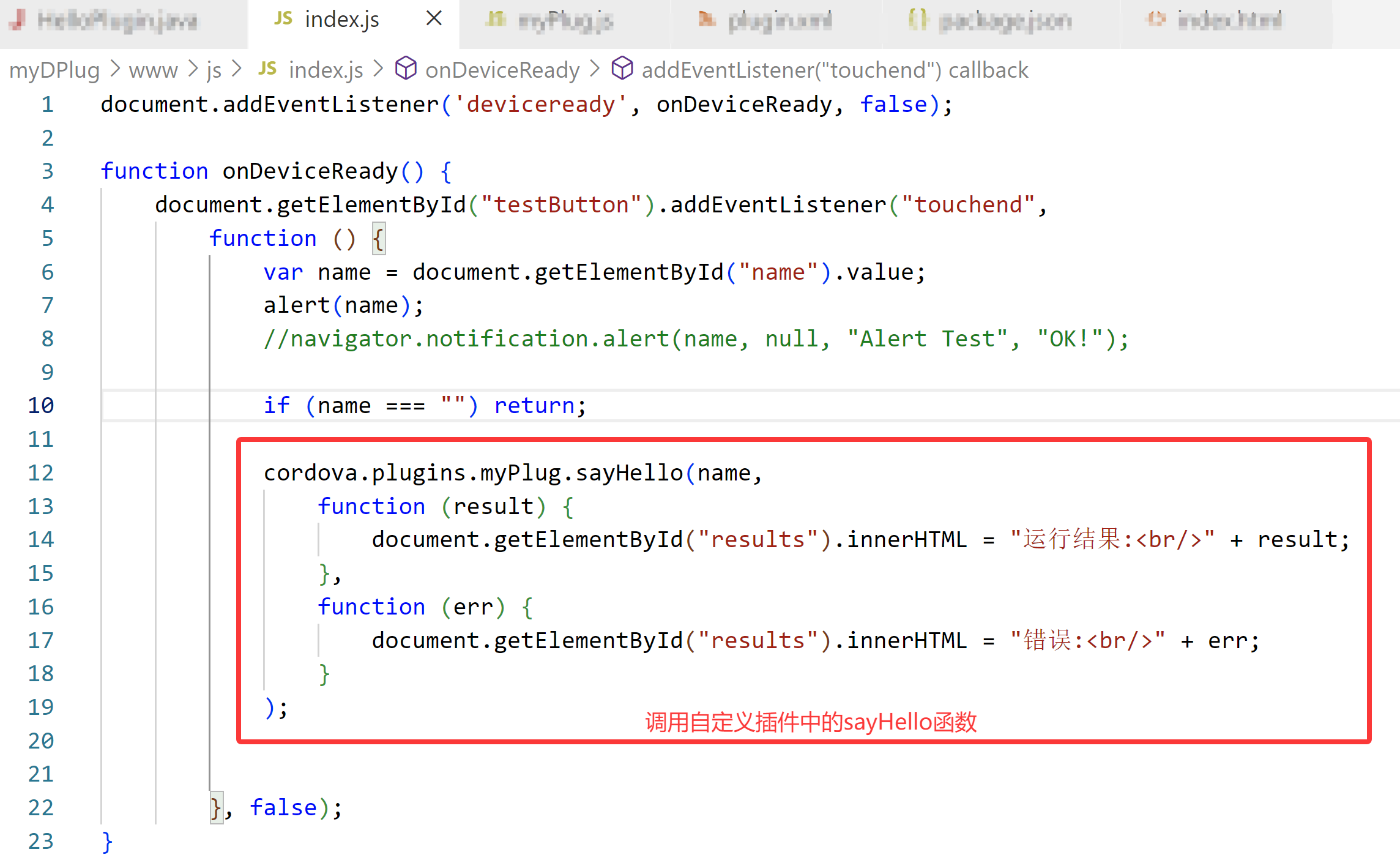The image size is (1400, 863).
Task: Click line number 12 in gutter
Action: pyautogui.click(x=40, y=473)
